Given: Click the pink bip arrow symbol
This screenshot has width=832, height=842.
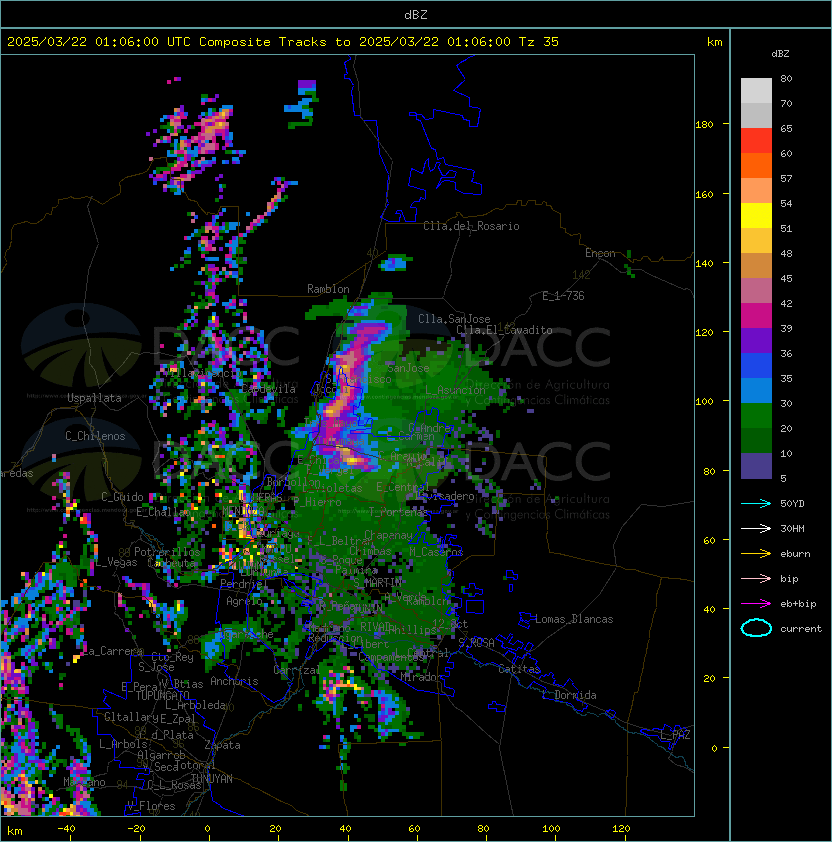Looking at the screenshot, I should [756, 578].
